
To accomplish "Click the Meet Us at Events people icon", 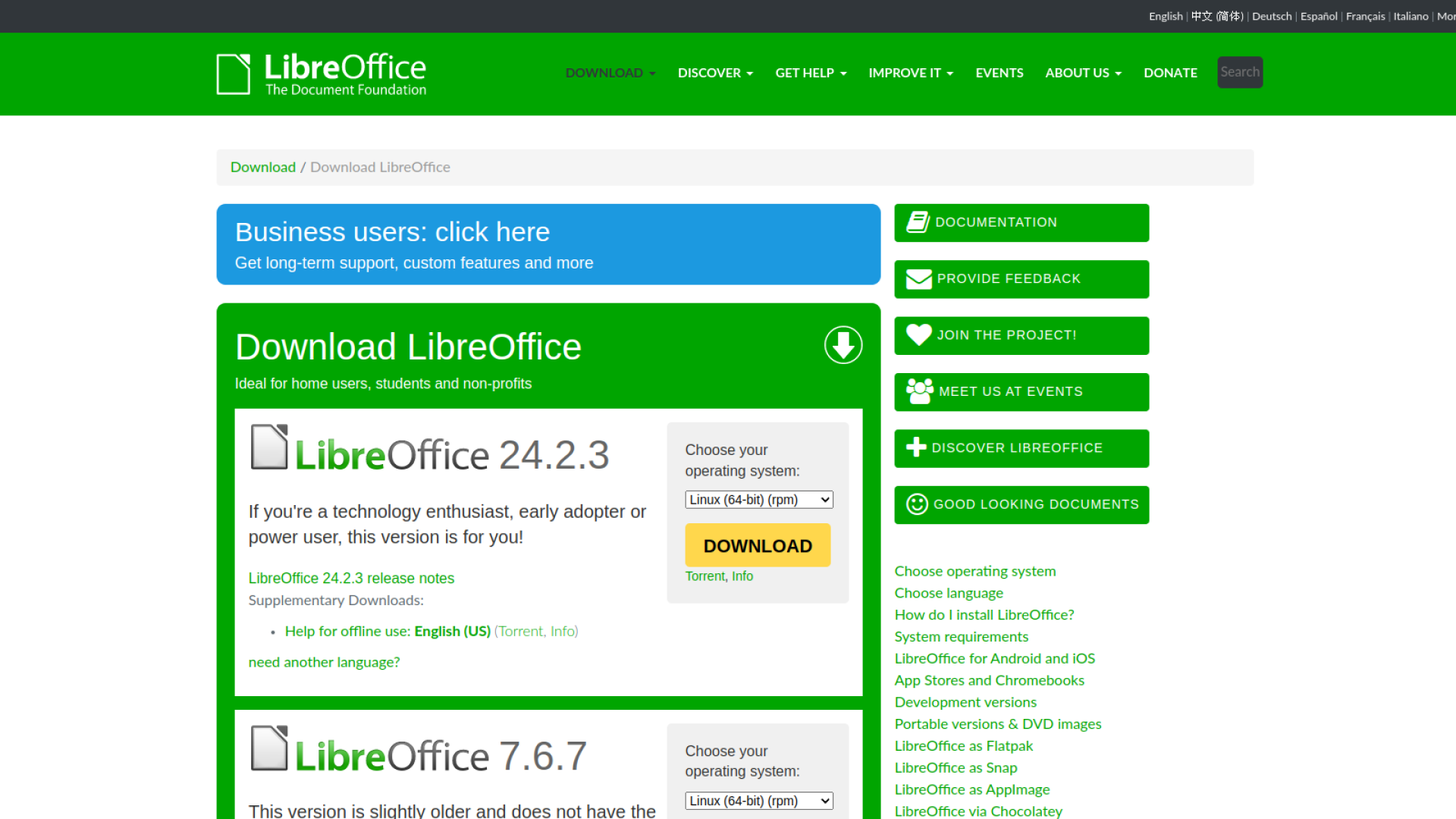I will [919, 391].
